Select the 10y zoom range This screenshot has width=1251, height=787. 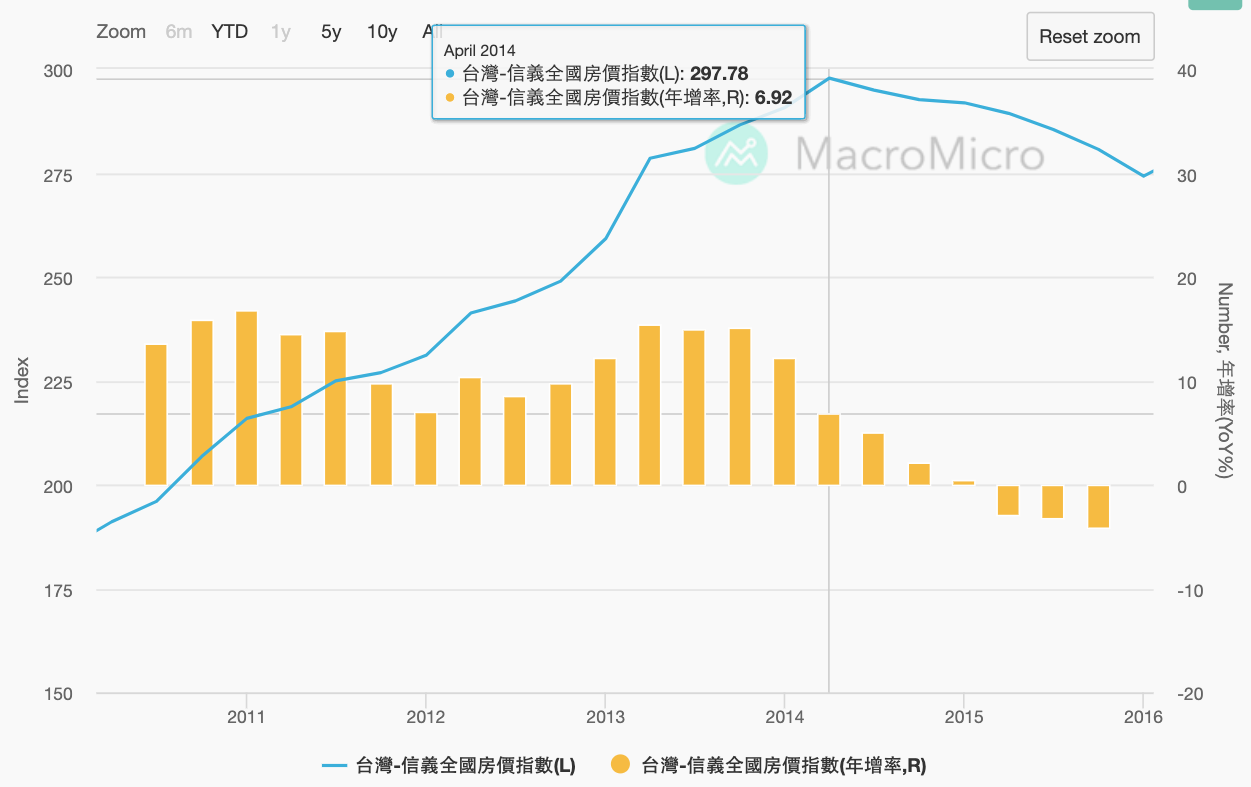point(382,32)
